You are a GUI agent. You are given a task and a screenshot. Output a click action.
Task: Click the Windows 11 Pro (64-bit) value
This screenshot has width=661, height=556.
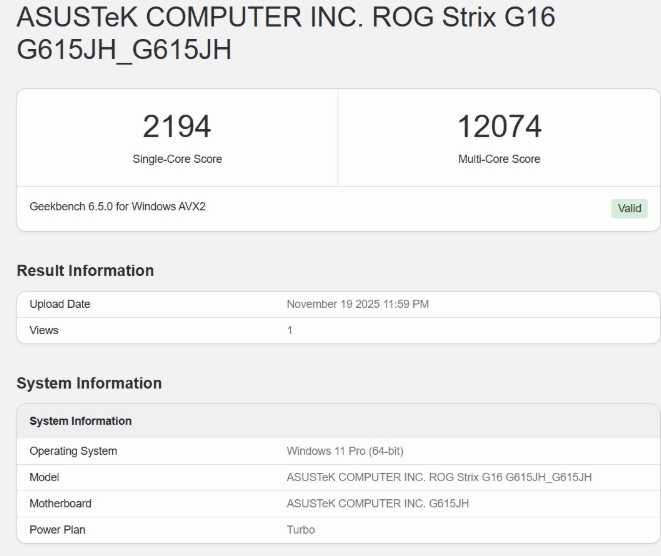click(345, 451)
